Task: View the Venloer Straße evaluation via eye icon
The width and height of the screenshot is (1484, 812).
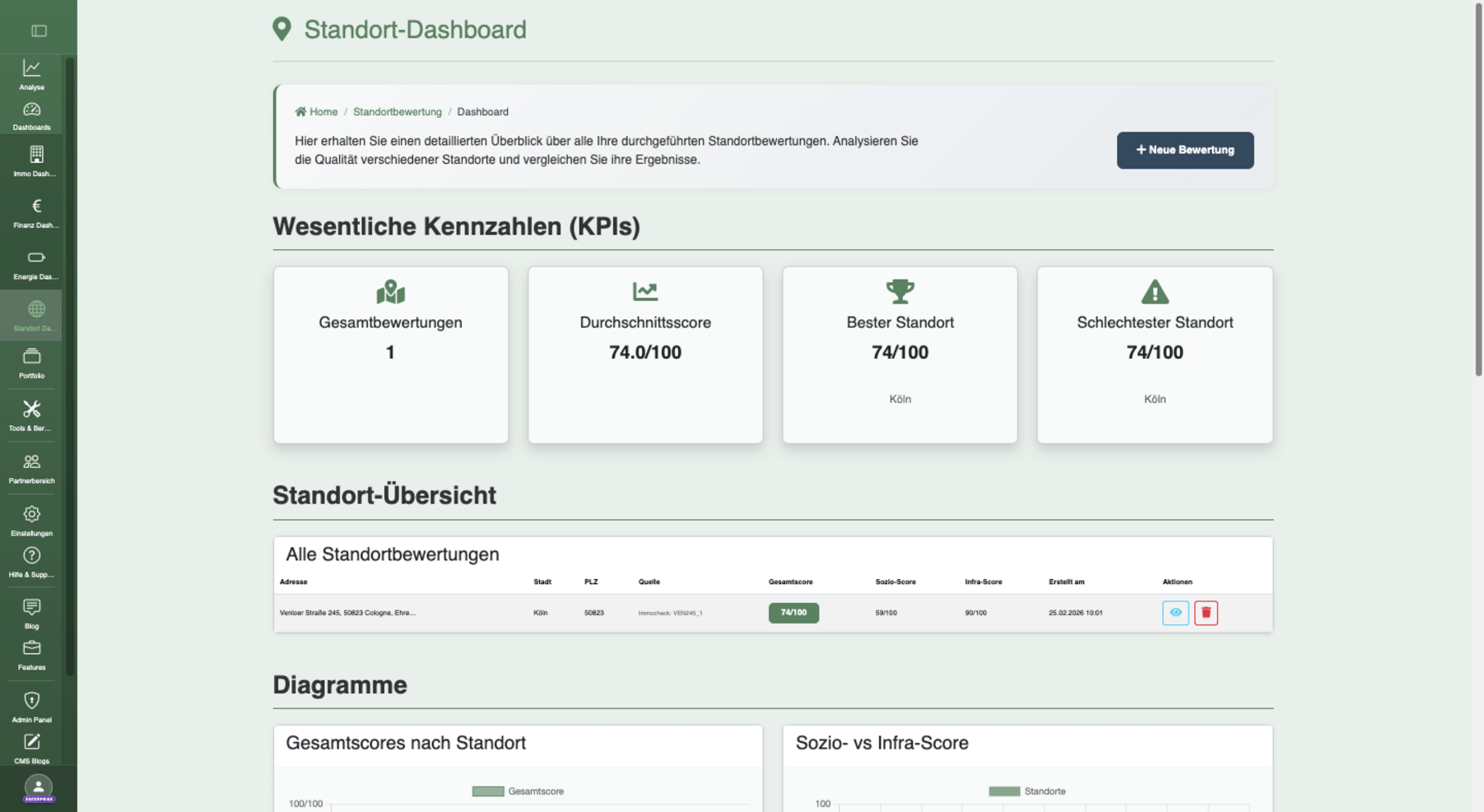Action: pos(1175,612)
